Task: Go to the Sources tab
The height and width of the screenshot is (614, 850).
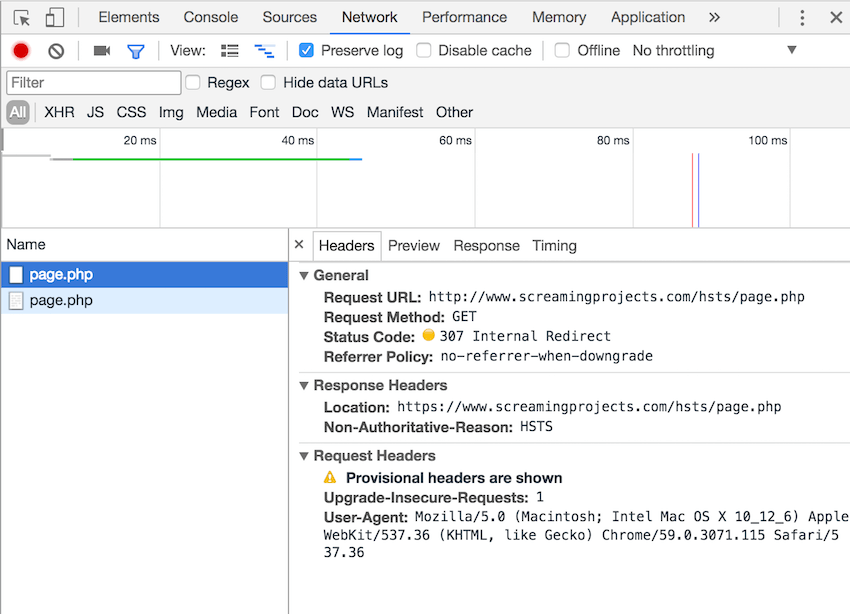Action: click(289, 17)
